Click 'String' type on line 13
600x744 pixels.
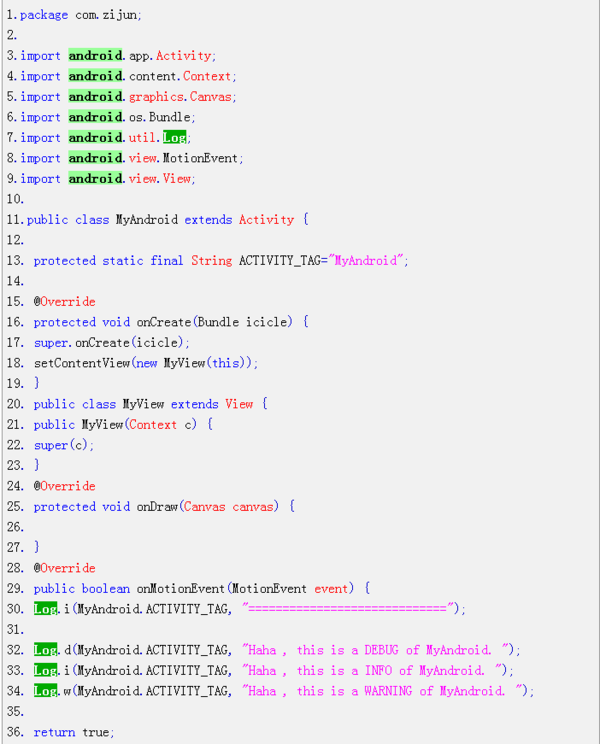pyautogui.click(x=212, y=260)
